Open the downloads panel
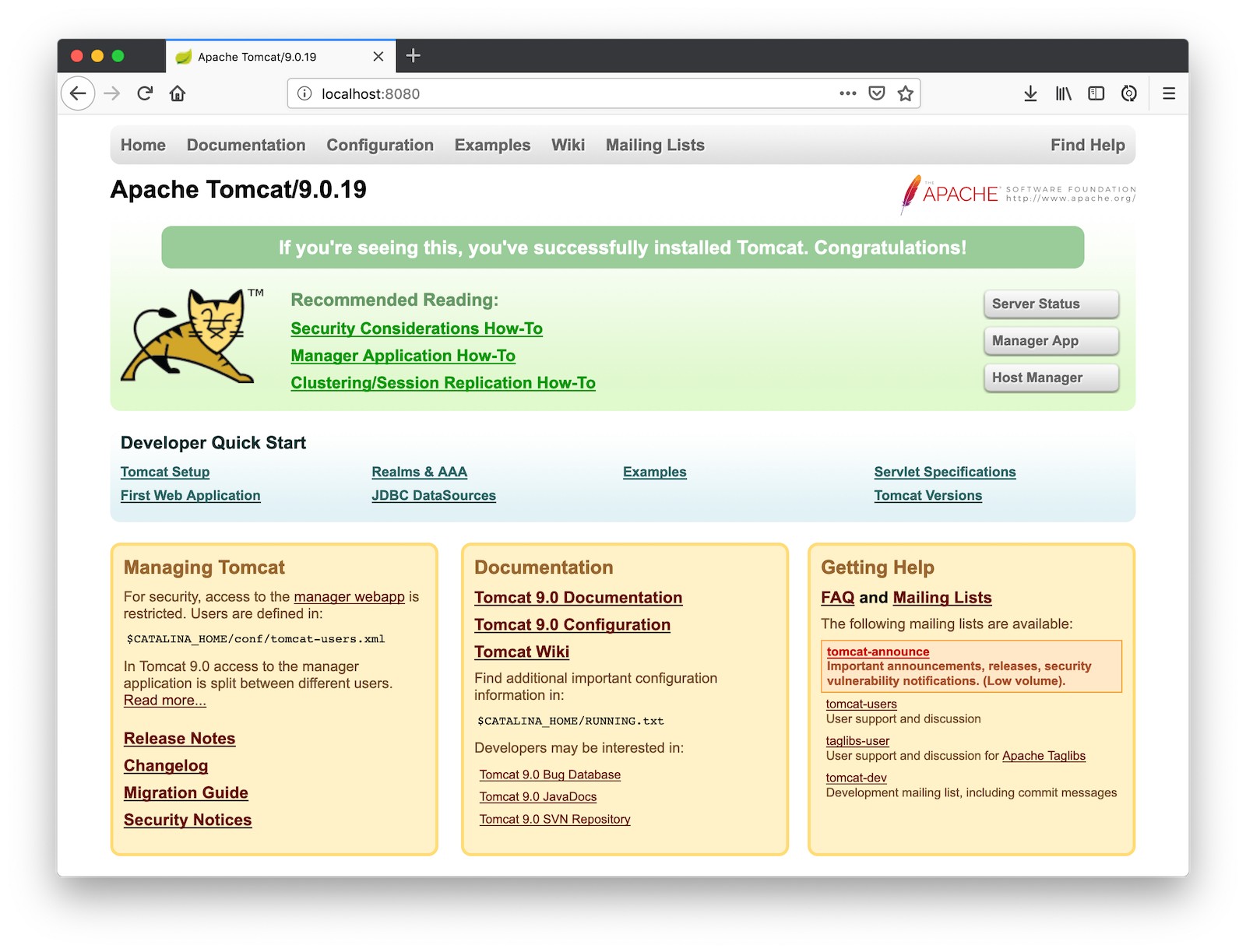The height and width of the screenshot is (952, 1246). click(x=1030, y=93)
